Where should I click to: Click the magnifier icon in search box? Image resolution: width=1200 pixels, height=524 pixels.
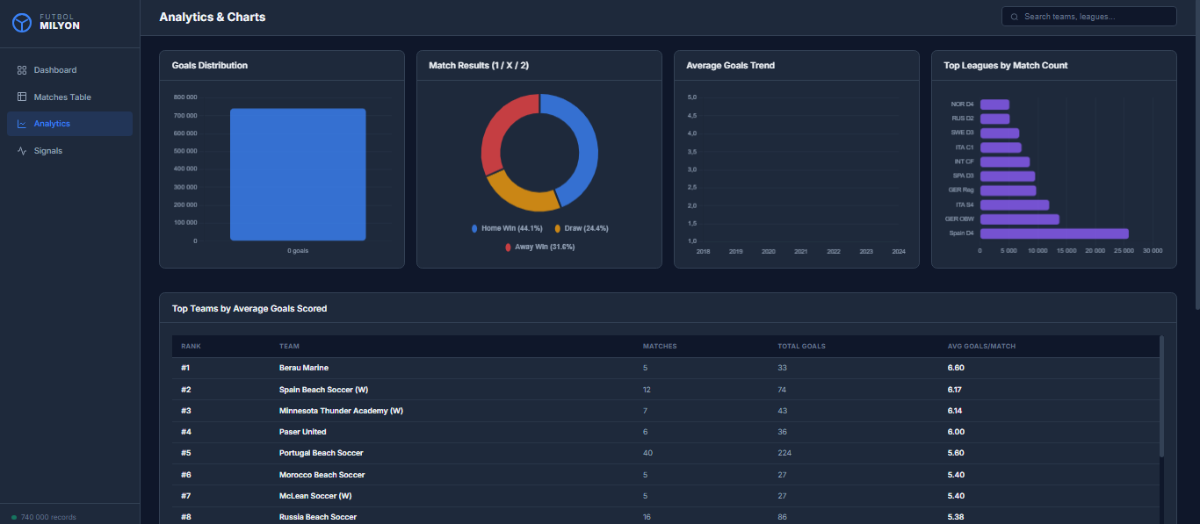(x=1015, y=17)
